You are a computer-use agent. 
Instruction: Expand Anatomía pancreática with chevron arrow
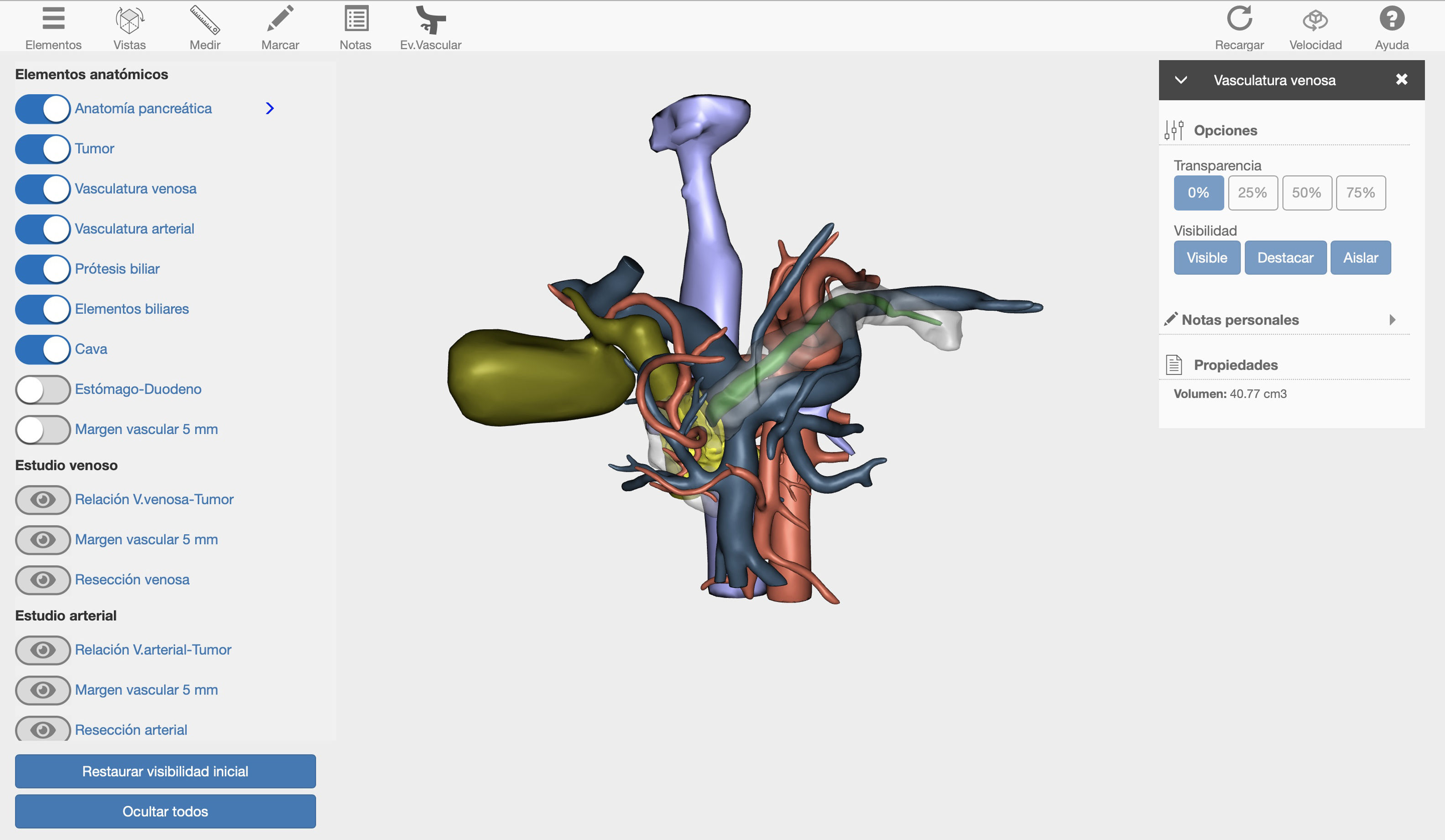pos(270,108)
